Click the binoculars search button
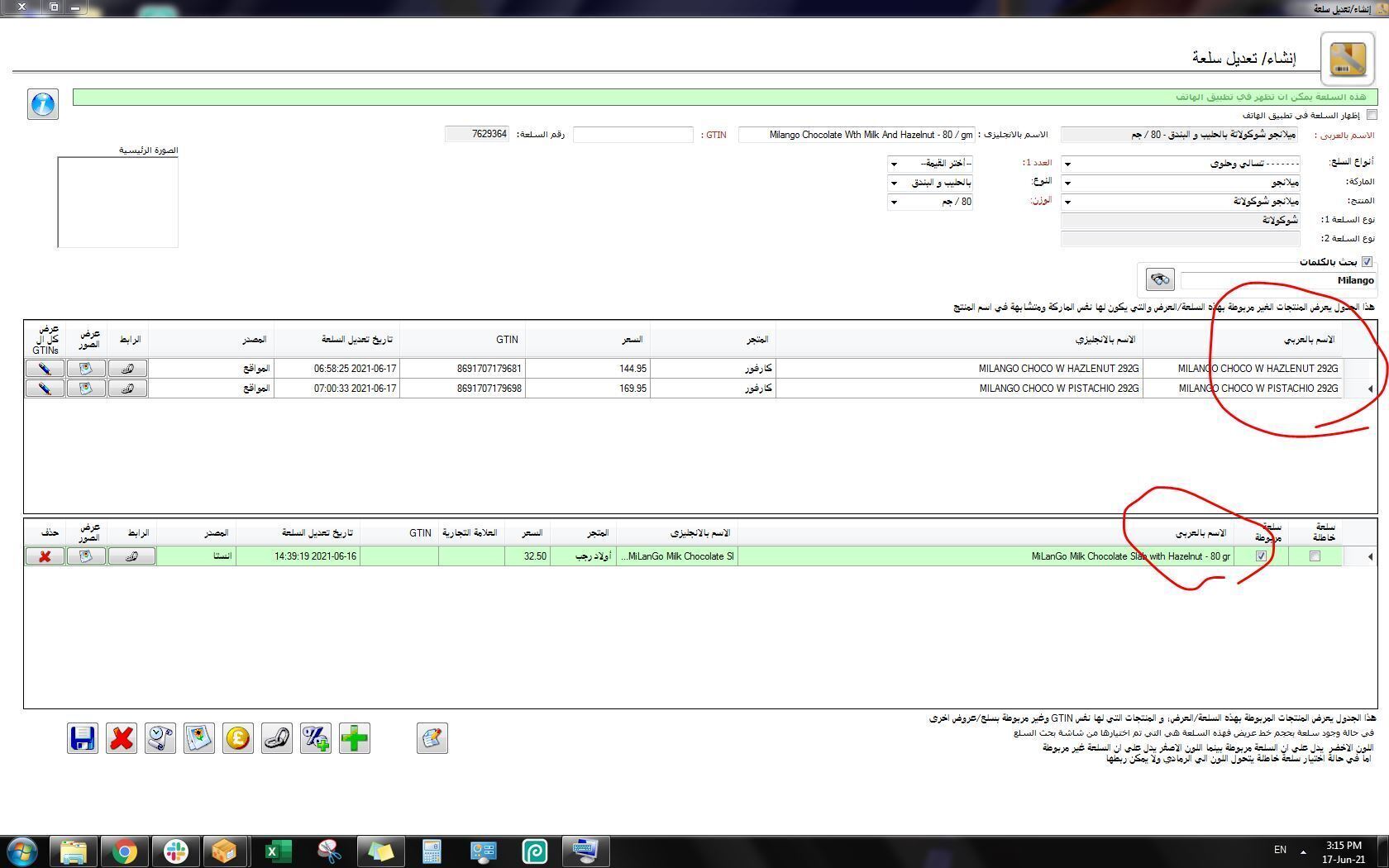 pos(1160,279)
